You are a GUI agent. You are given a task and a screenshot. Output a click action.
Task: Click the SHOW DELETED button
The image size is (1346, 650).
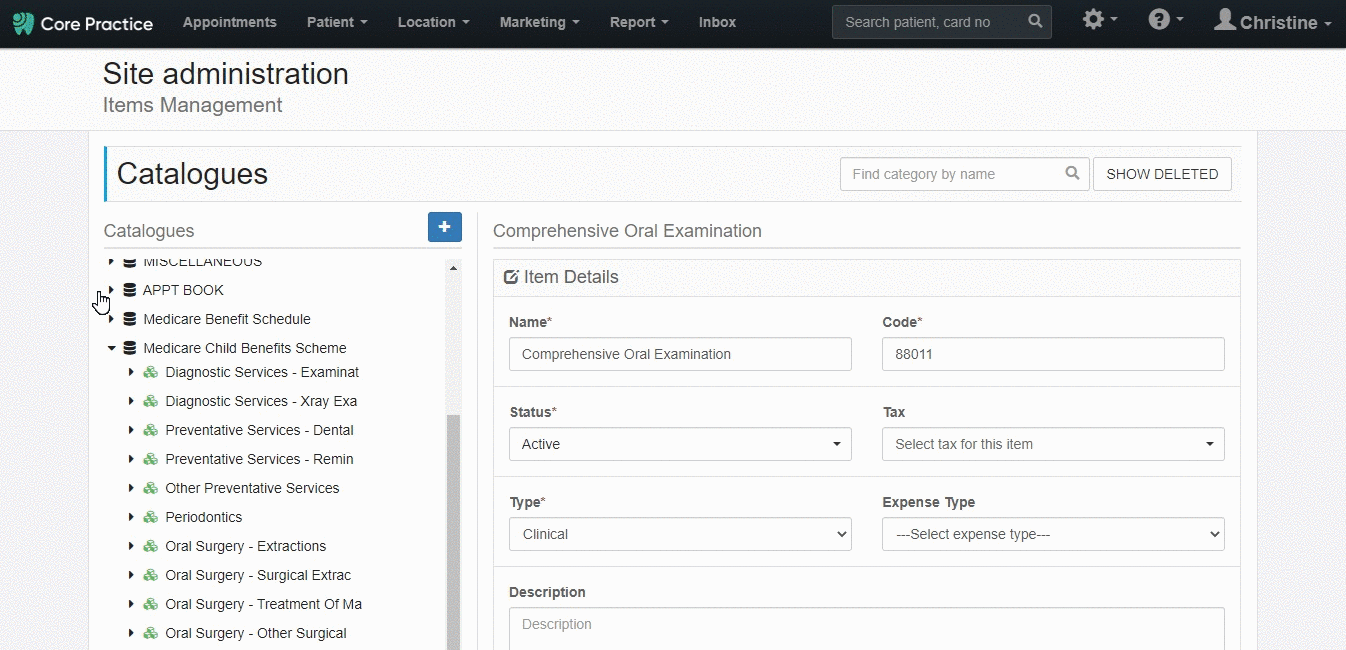[1162, 174]
